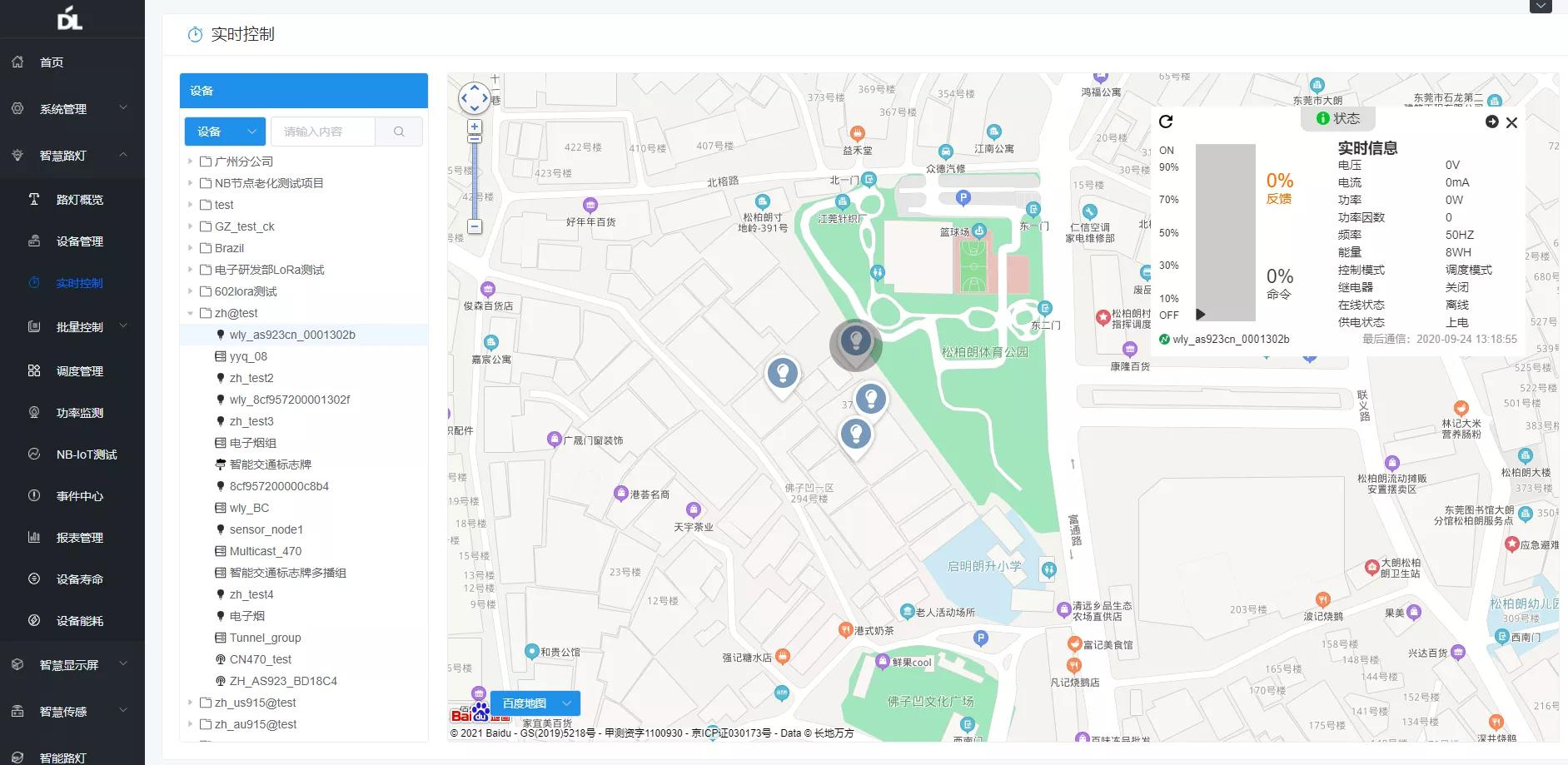The height and width of the screenshot is (765, 1568).
Task: Click the NB-IoT测试 sidebar icon
Action: pyautogui.click(x=34, y=455)
